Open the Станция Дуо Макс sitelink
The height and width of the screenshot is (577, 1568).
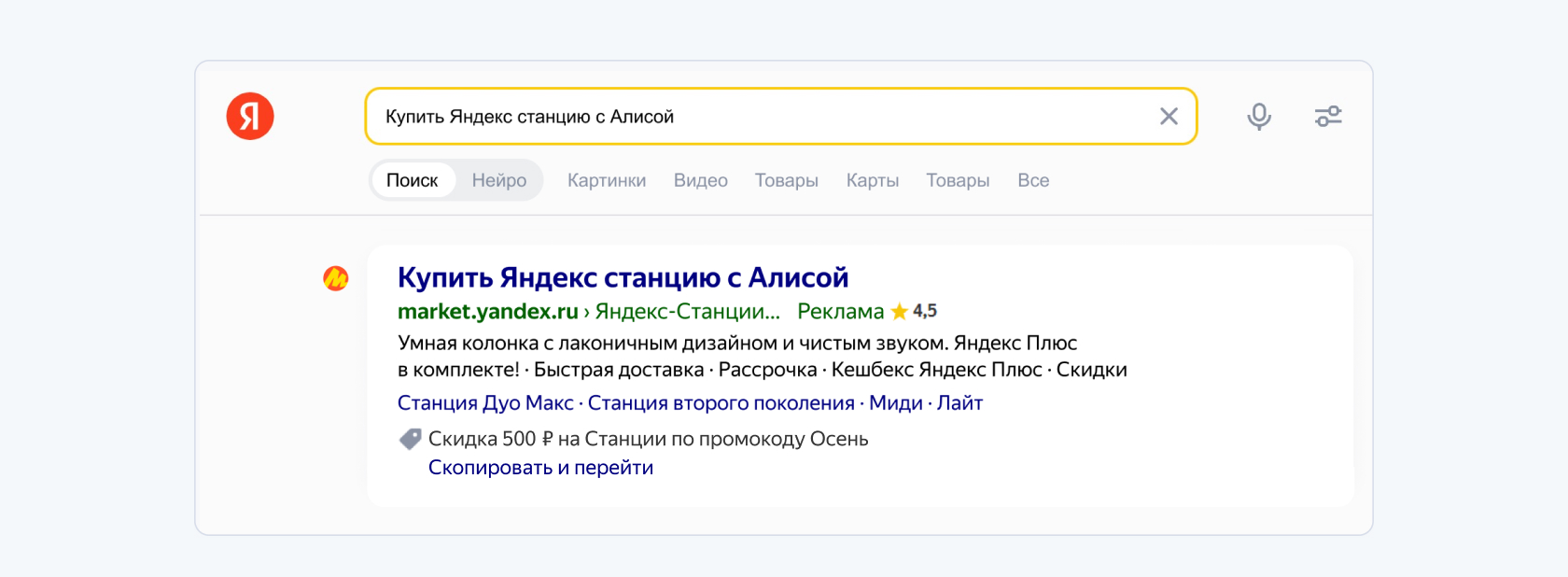[x=485, y=403]
